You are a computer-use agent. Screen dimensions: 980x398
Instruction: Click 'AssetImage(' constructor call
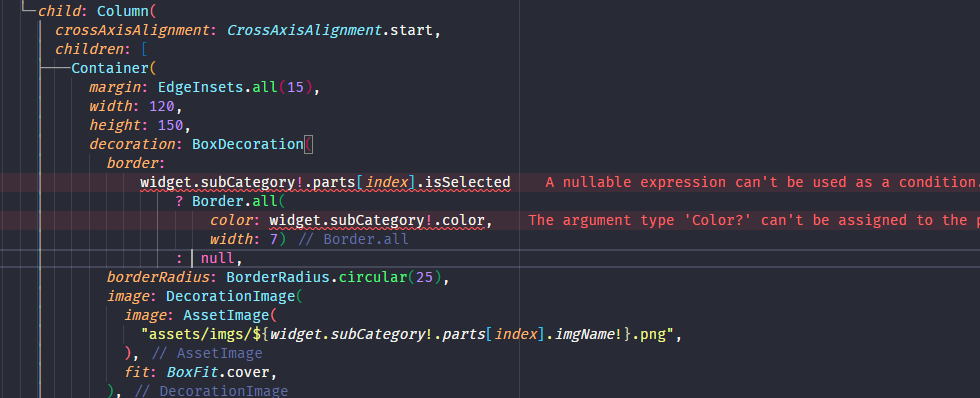pyautogui.click(x=229, y=315)
